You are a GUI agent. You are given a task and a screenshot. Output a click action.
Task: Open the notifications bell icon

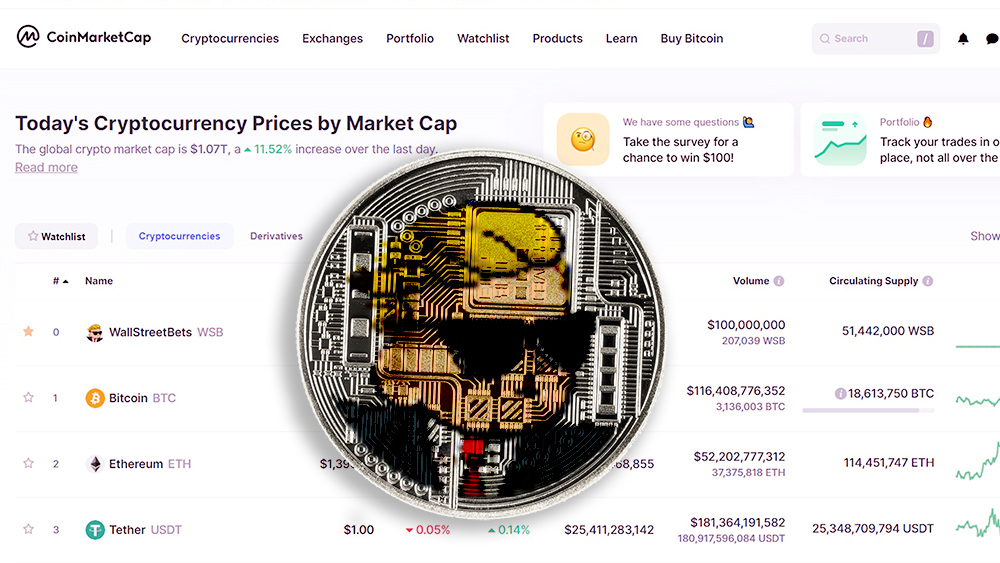point(963,39)
